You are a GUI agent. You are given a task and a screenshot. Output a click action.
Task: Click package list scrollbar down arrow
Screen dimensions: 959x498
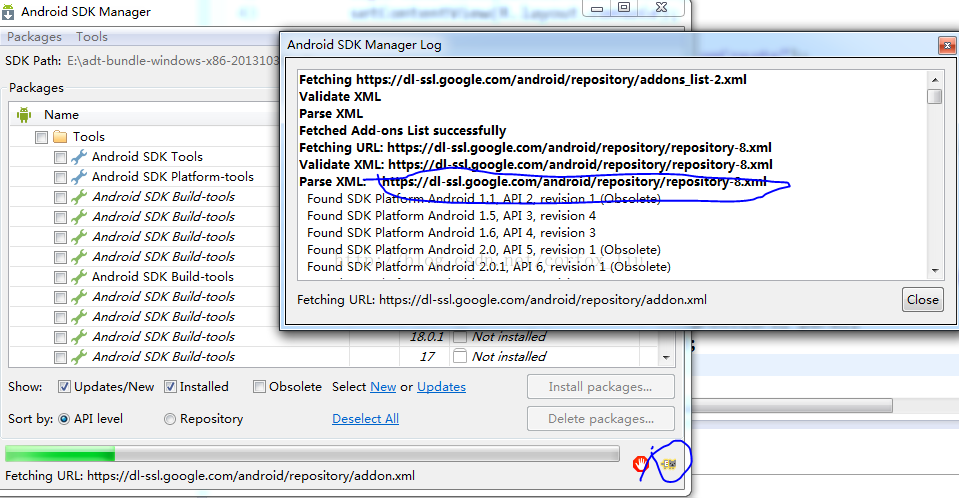click(666, 357)
